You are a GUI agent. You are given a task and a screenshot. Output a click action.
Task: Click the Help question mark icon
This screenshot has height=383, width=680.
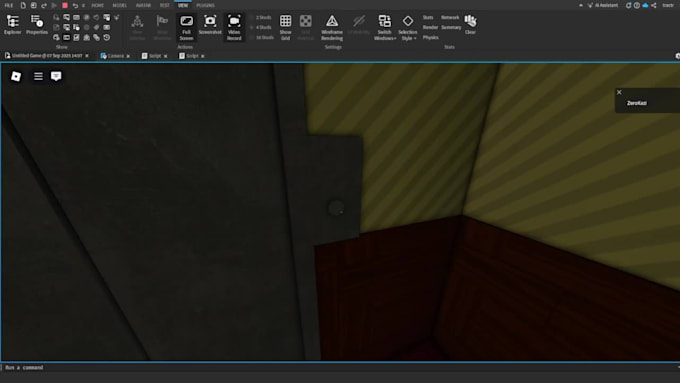(x=637, y=5)
